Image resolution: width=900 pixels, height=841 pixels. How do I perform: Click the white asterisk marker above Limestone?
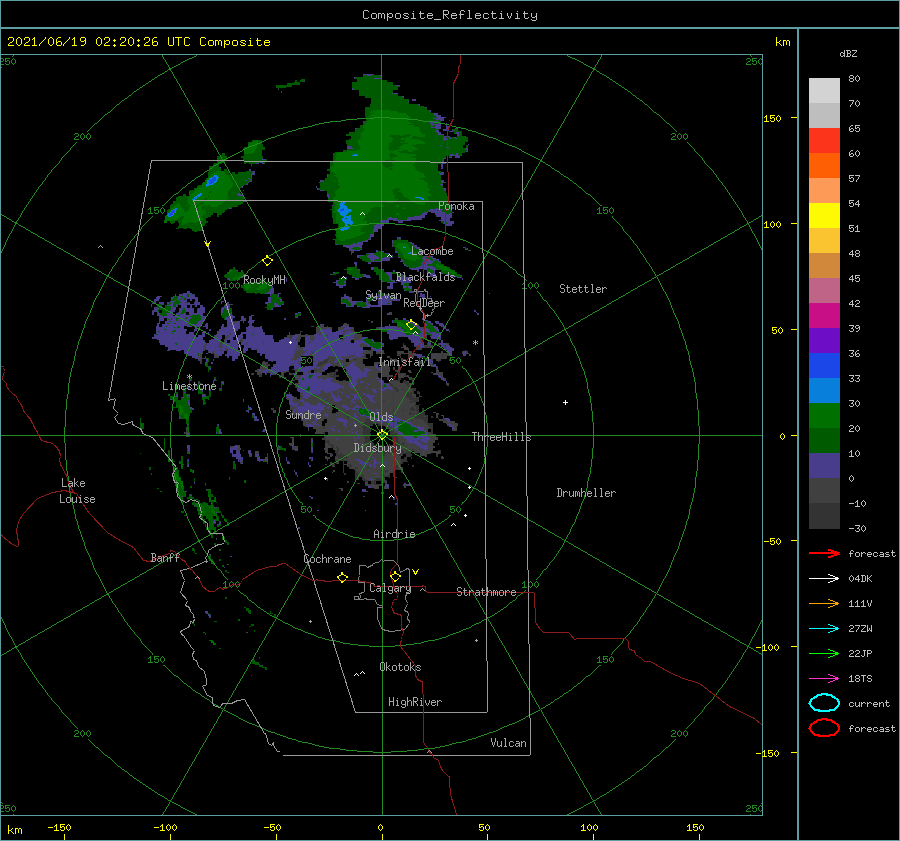tap(189, 377)
